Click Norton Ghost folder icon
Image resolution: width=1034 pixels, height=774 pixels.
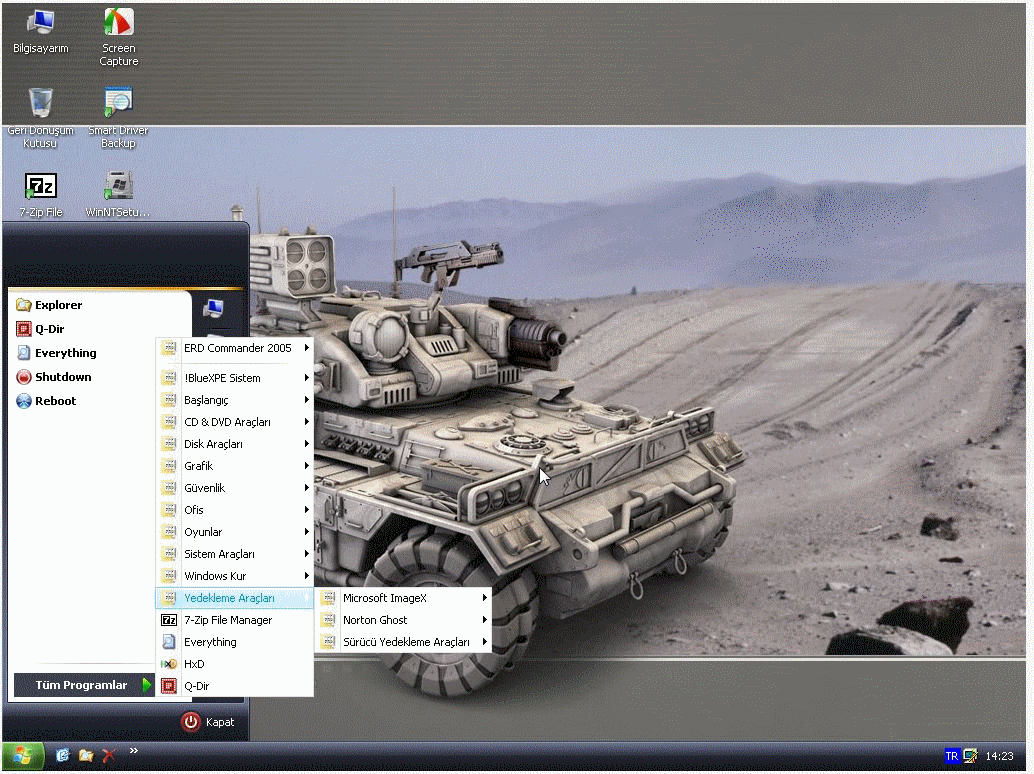tap(328, 620)
